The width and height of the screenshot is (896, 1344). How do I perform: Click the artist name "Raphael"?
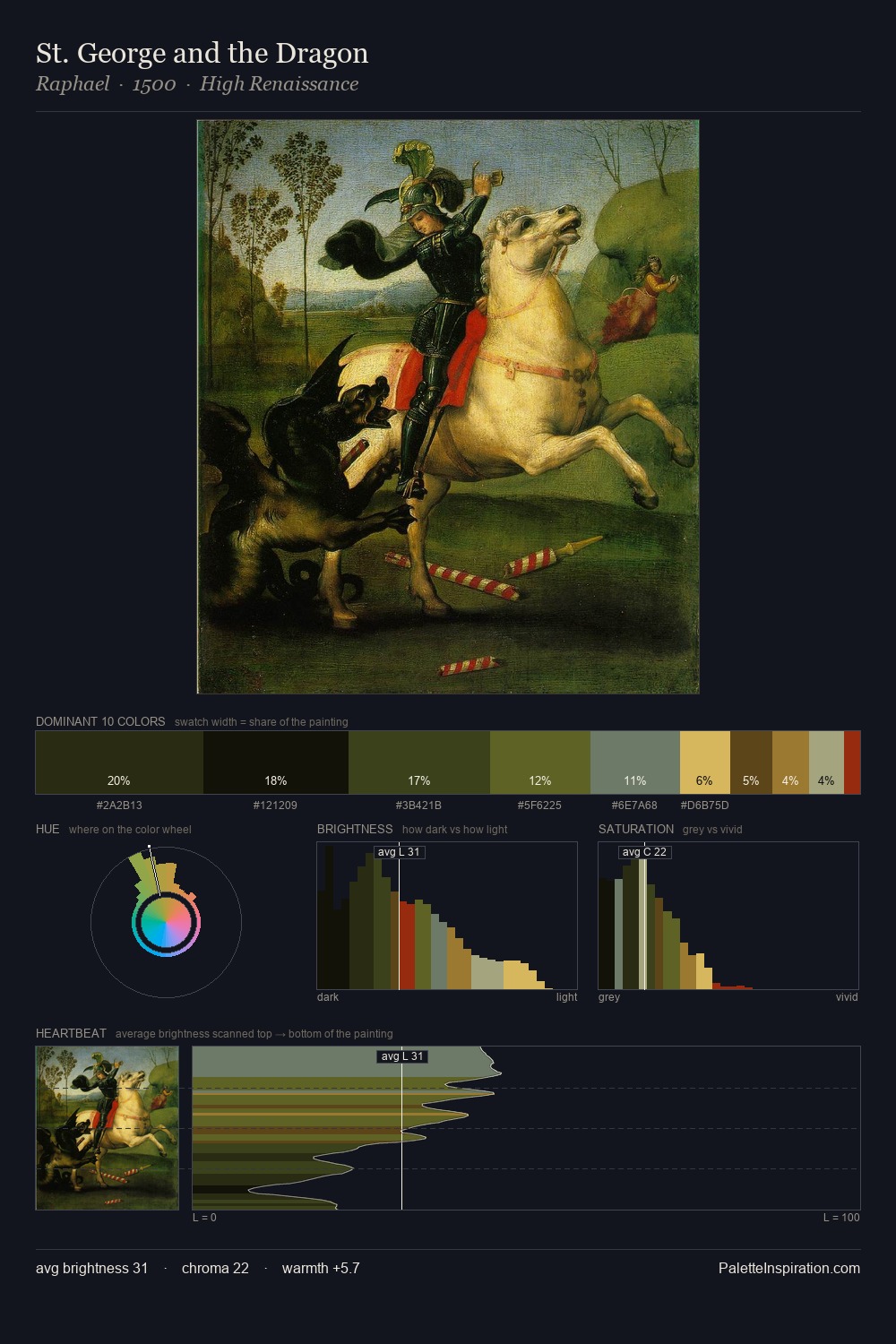[x=73, y=84]
